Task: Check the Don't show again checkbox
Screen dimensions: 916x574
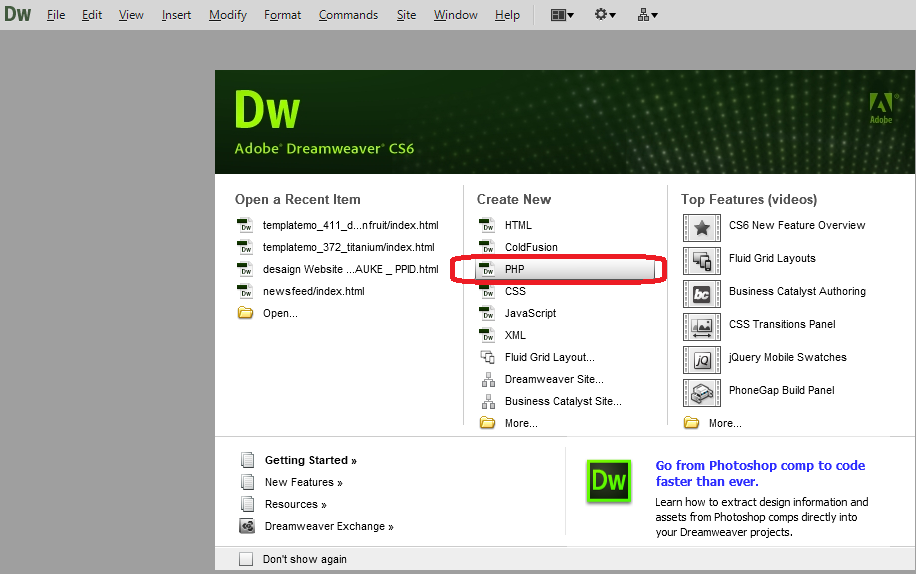Action: coord(246,559)
